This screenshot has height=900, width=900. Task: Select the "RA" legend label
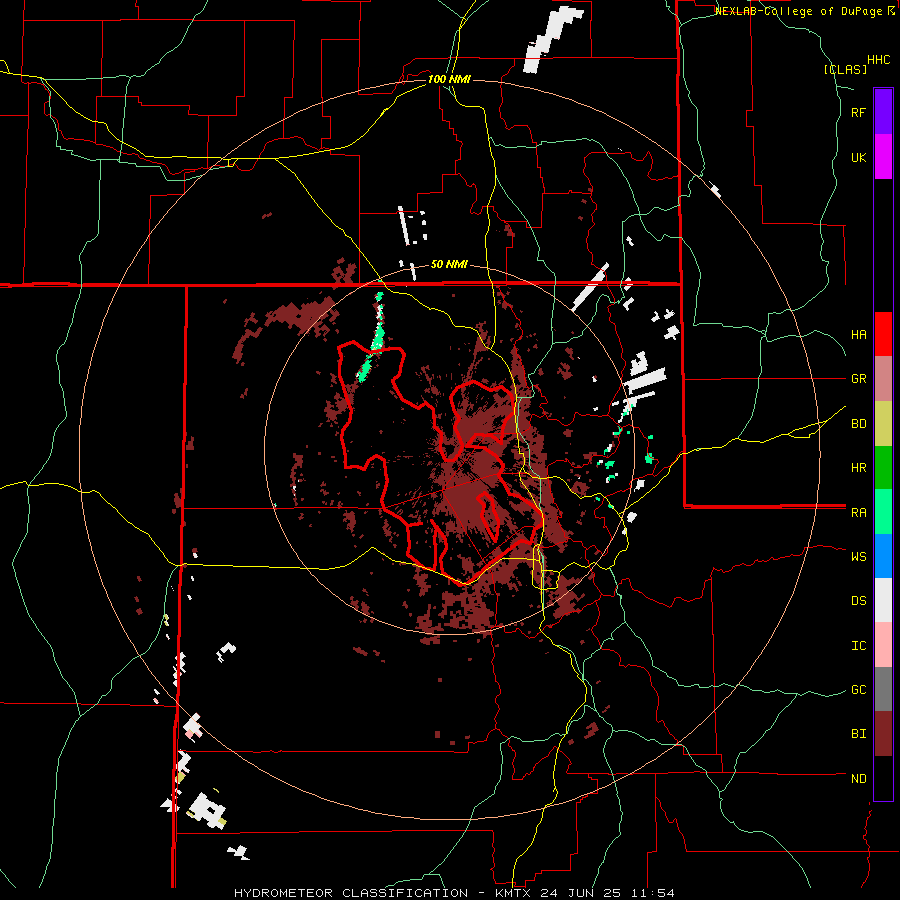pos(858,513)
